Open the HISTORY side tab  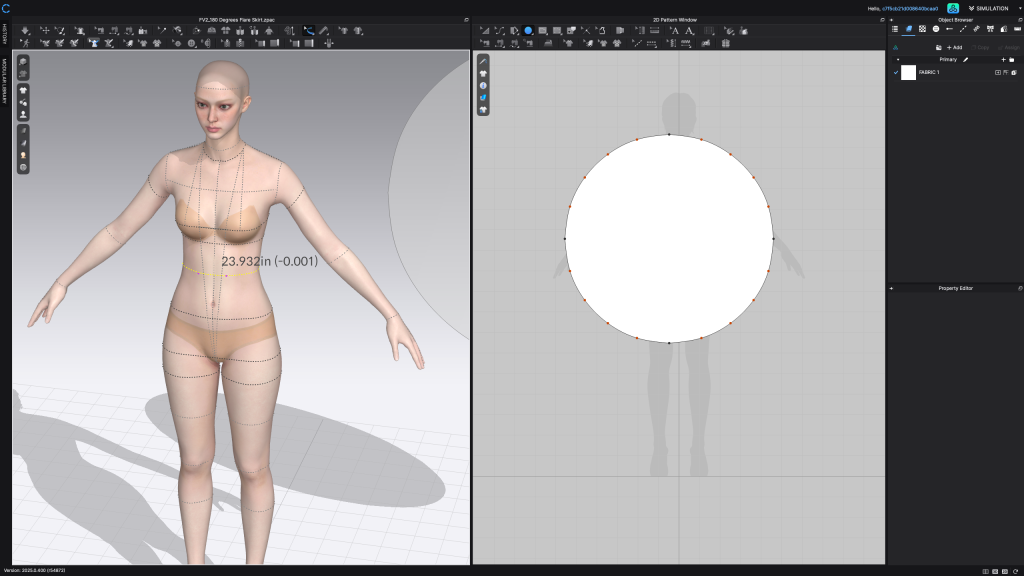(x=5, y=35)
